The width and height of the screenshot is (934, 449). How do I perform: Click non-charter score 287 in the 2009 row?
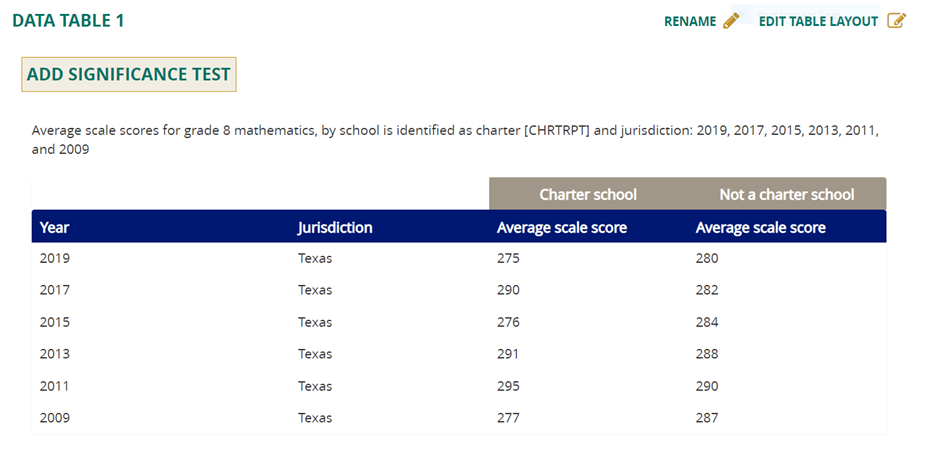point(706,418)
